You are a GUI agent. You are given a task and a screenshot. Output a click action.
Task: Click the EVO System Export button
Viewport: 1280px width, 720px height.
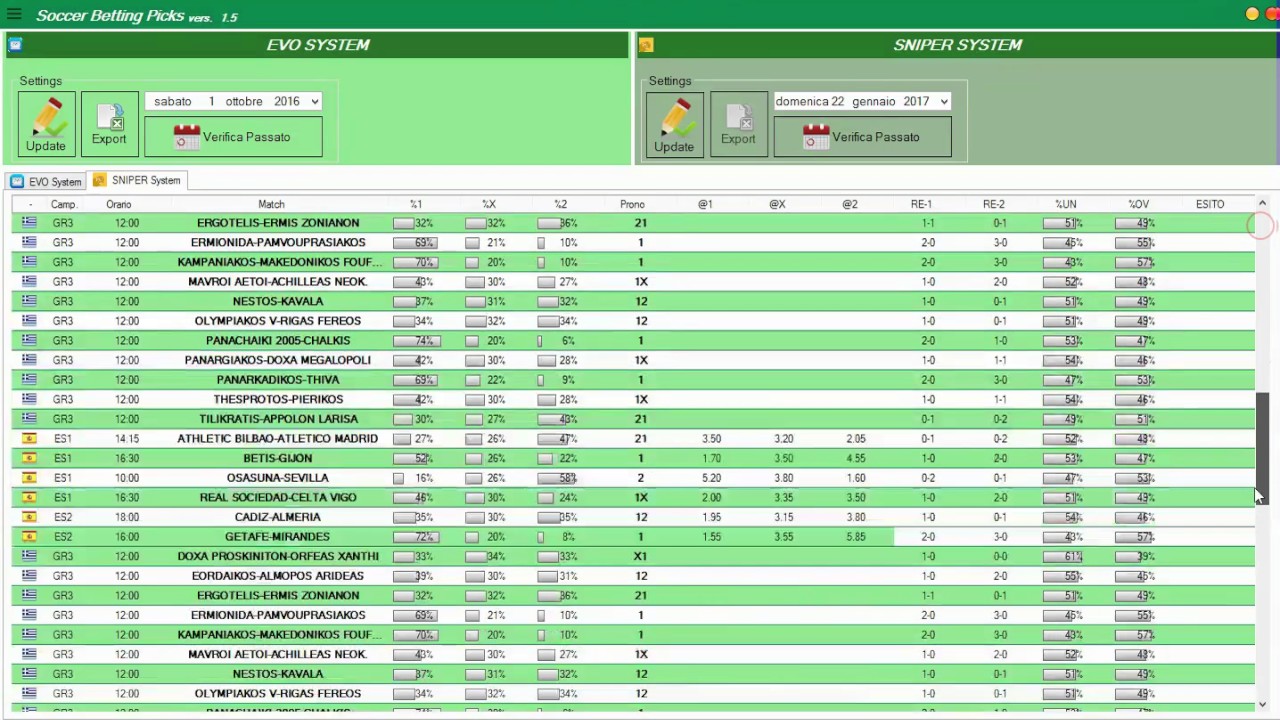[109, 124]
